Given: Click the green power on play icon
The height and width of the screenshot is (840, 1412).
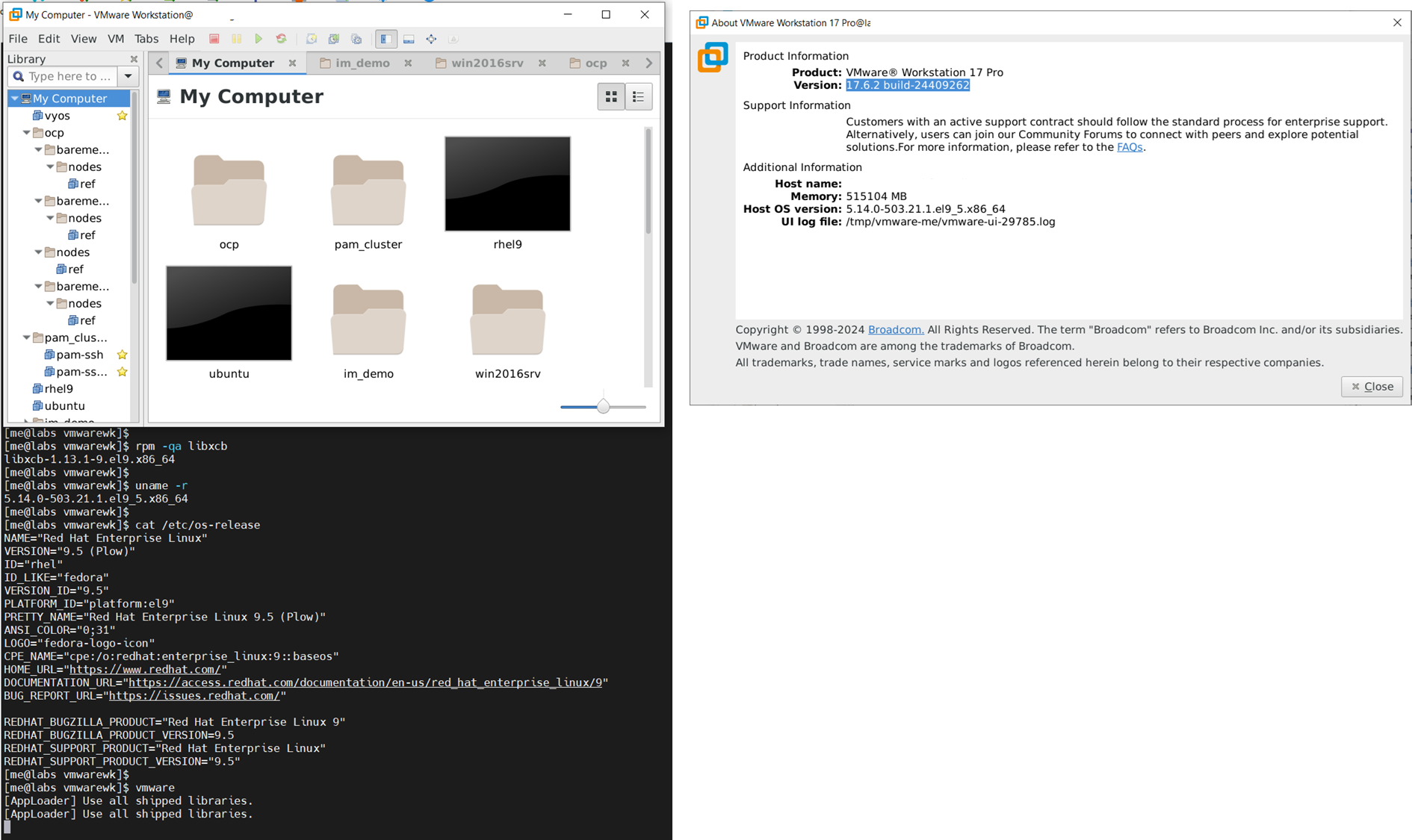Looking at the screenshot, I should [x=258, y=39].
